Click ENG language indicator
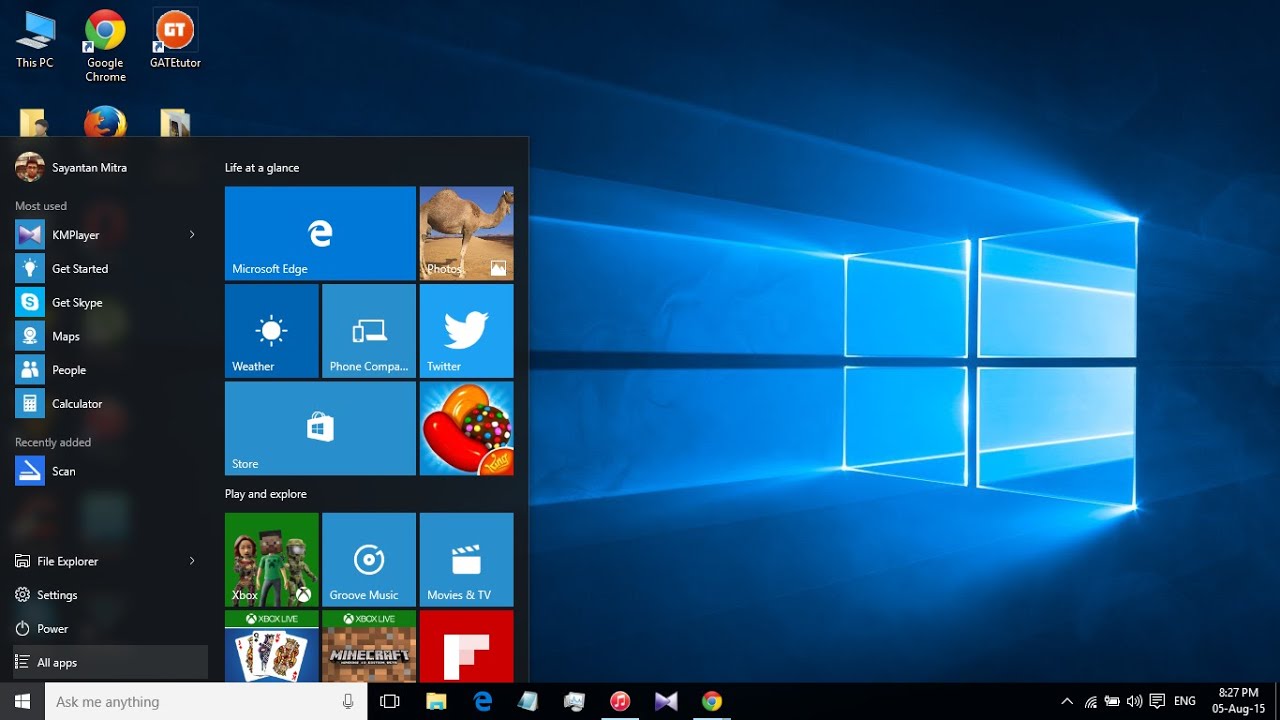Image resolution: width=1280 pixels, height=720 pixels. tap(1185, 702)
